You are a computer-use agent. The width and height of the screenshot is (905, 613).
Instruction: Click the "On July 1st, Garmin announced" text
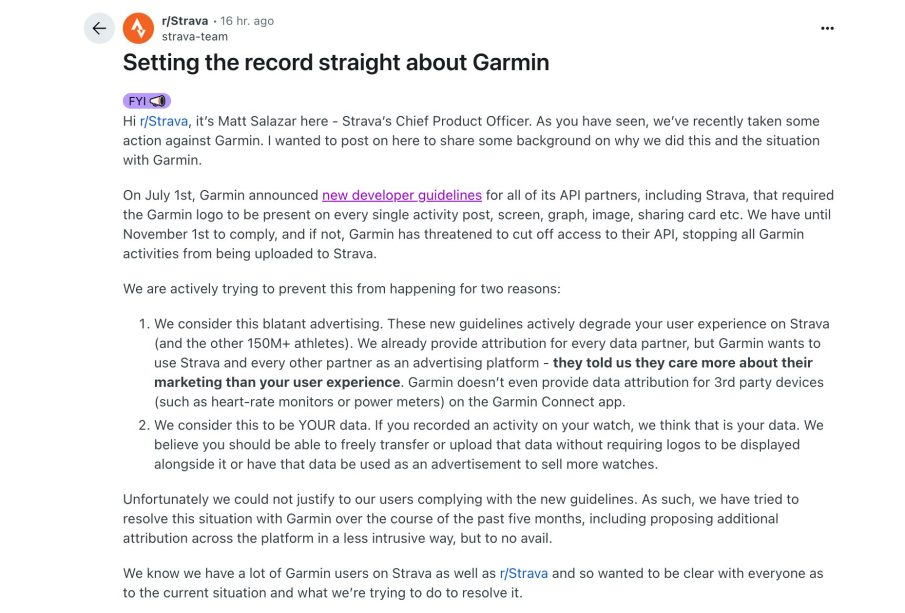[x=220, y=195]
